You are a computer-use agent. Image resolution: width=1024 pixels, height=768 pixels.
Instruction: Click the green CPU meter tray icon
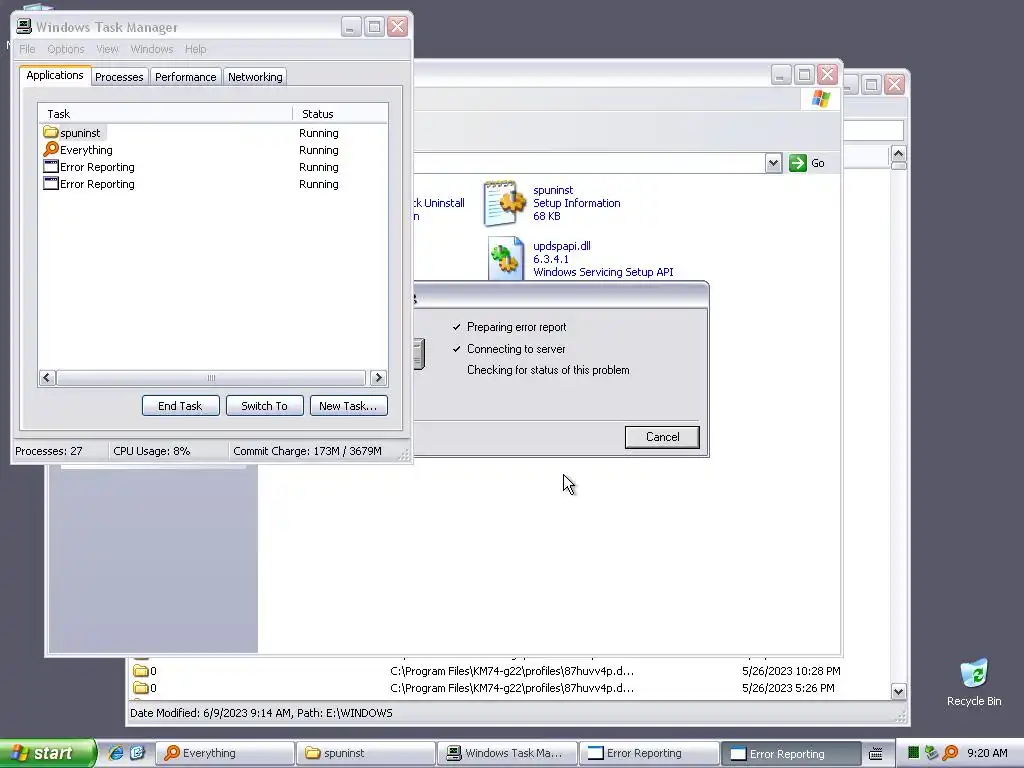pyautogui.click(x=913, y=753)
